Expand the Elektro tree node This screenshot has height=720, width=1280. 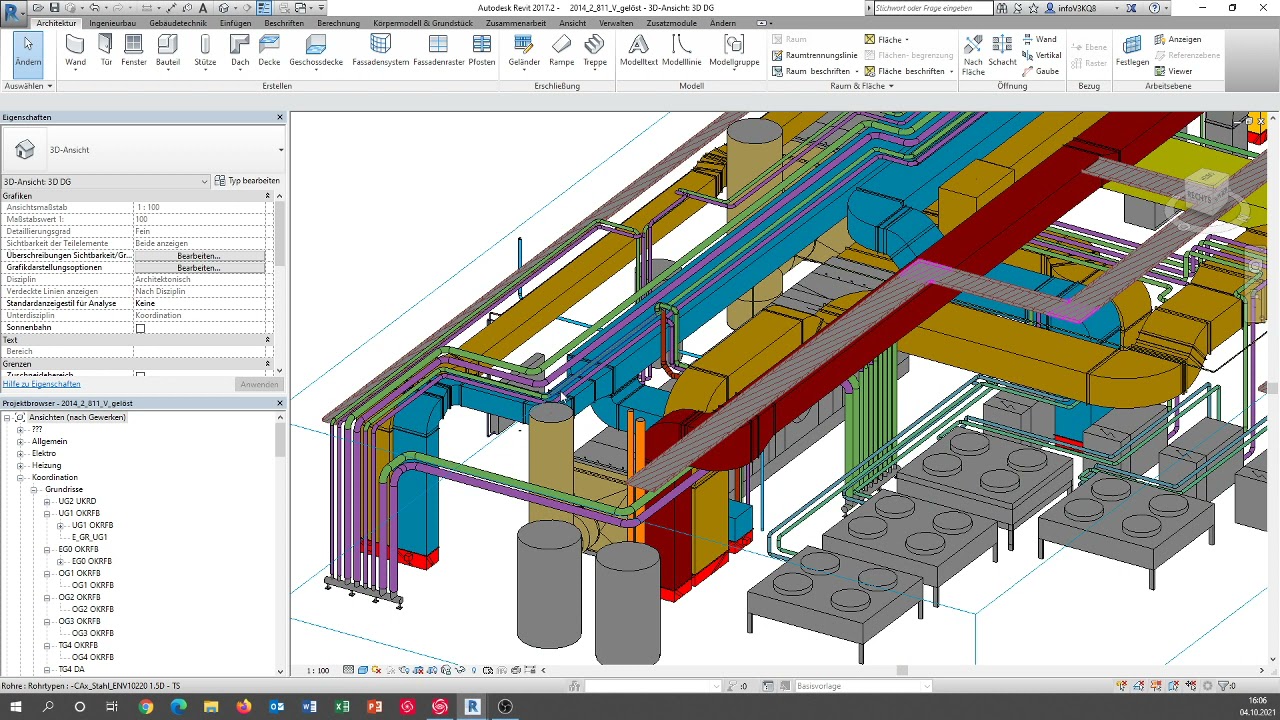[x=21, y=453]
